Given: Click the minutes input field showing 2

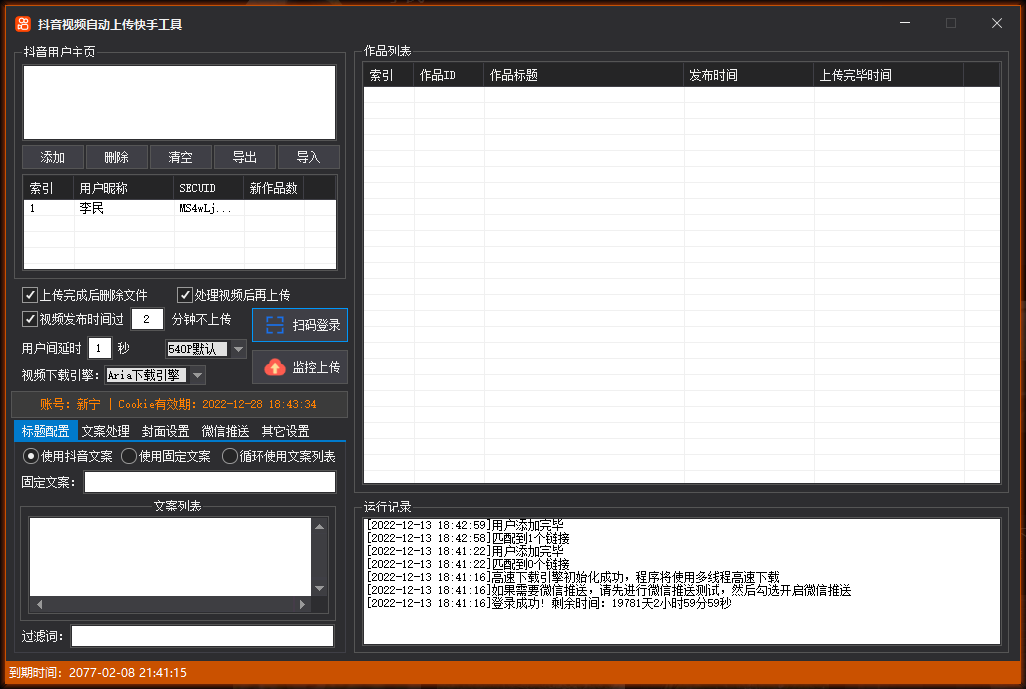Looking at the screenshot, I should pos(147,319).
